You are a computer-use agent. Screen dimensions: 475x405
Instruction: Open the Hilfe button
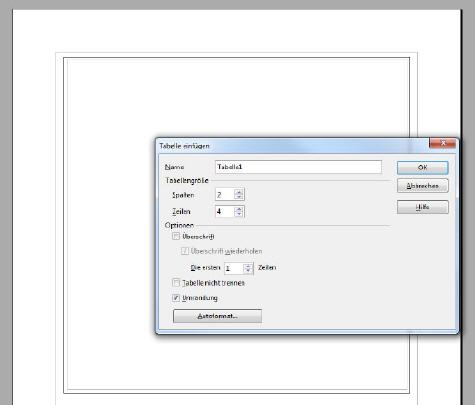click(x=423, y=207)
